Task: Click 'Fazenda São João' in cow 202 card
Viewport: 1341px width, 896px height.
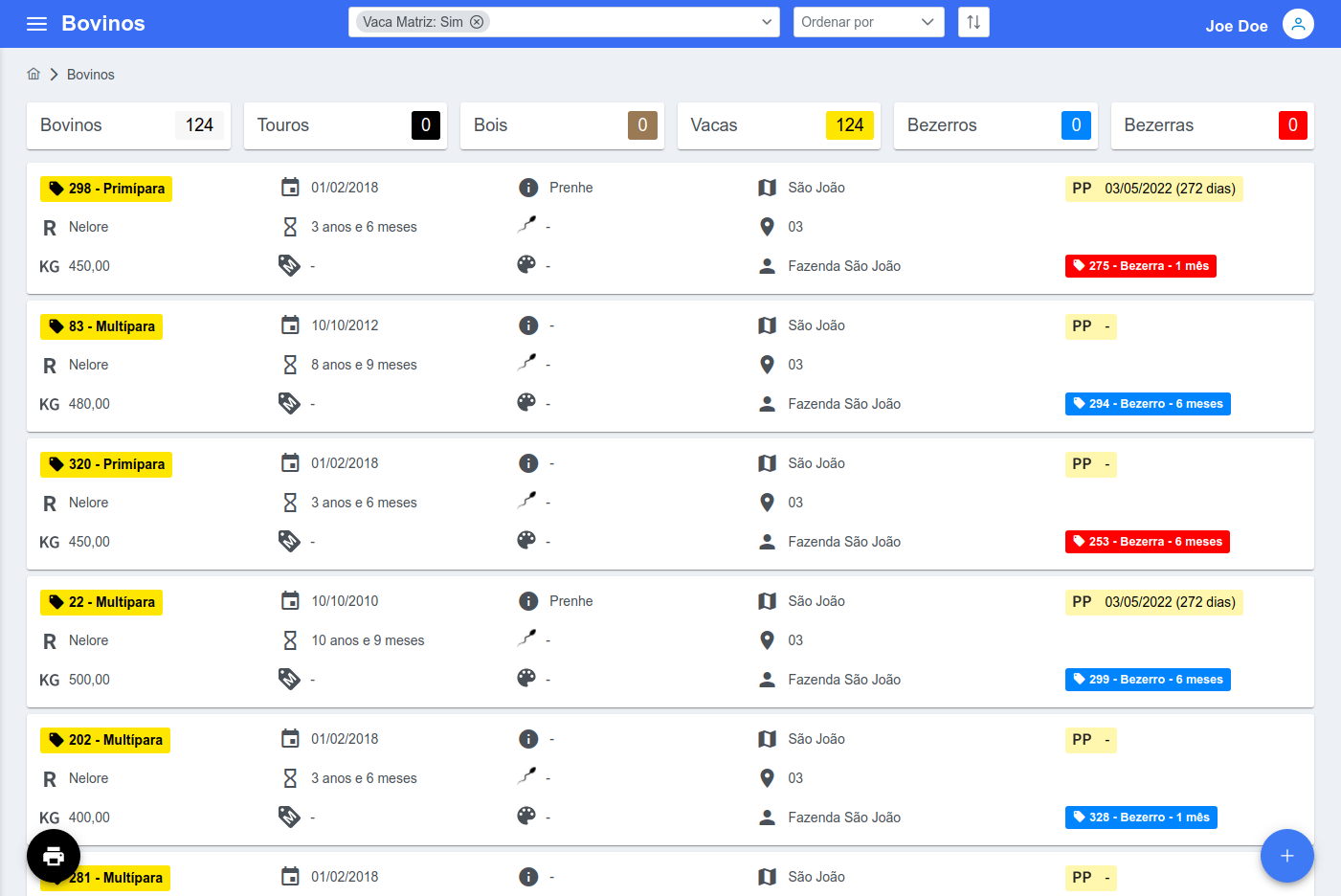Action: pyautogui.click(x=844, y=818)
